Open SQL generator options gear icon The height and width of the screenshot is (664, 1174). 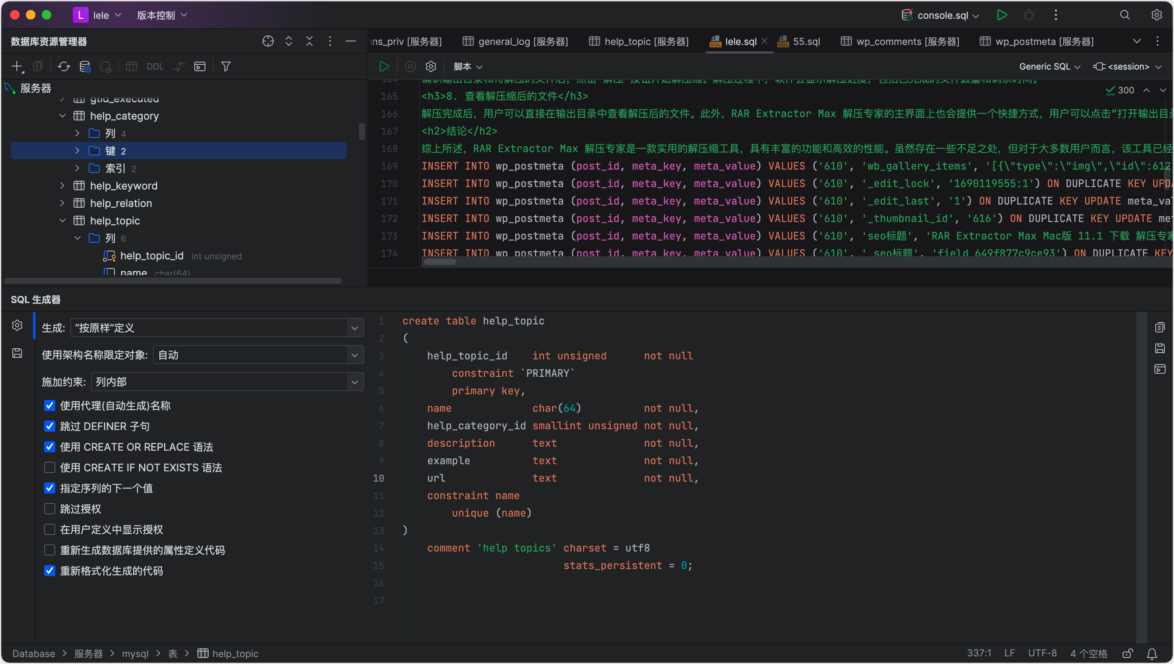(17, 326)
